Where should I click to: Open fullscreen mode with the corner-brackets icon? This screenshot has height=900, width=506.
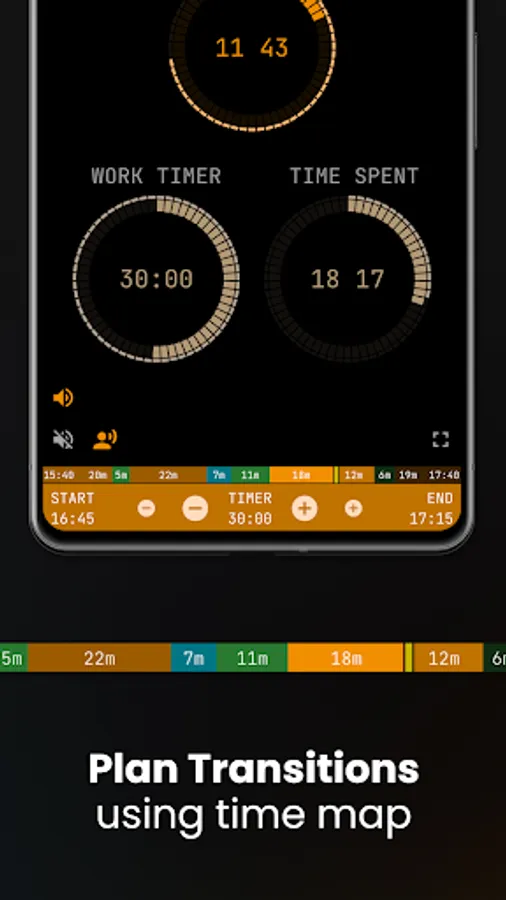[441, 440]
